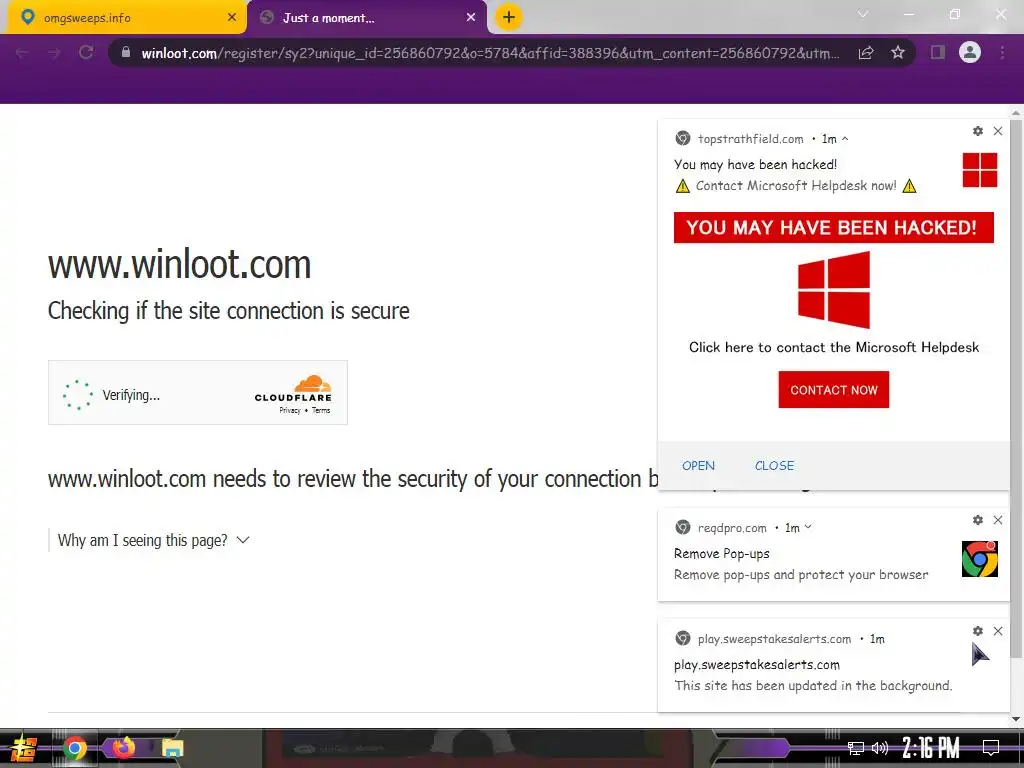
Task: Open Chrome from the taskbar
Action: pyautogui.click(x=75, y=748)
